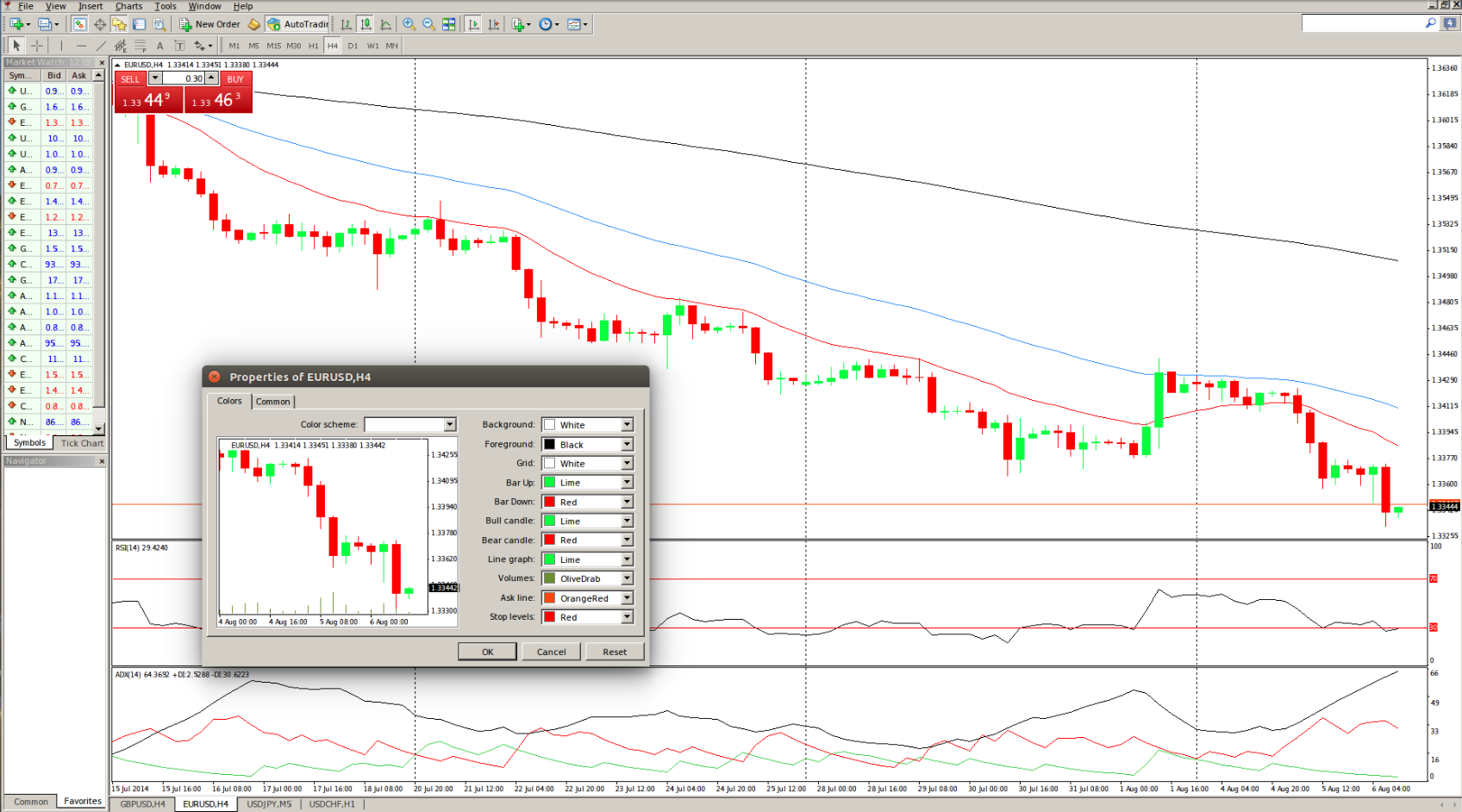Viewport: 1462px width, 812px height.
Task: Click the Zoom Out magnifier icon
Action: pyautogui.click(x=428, y=24)
